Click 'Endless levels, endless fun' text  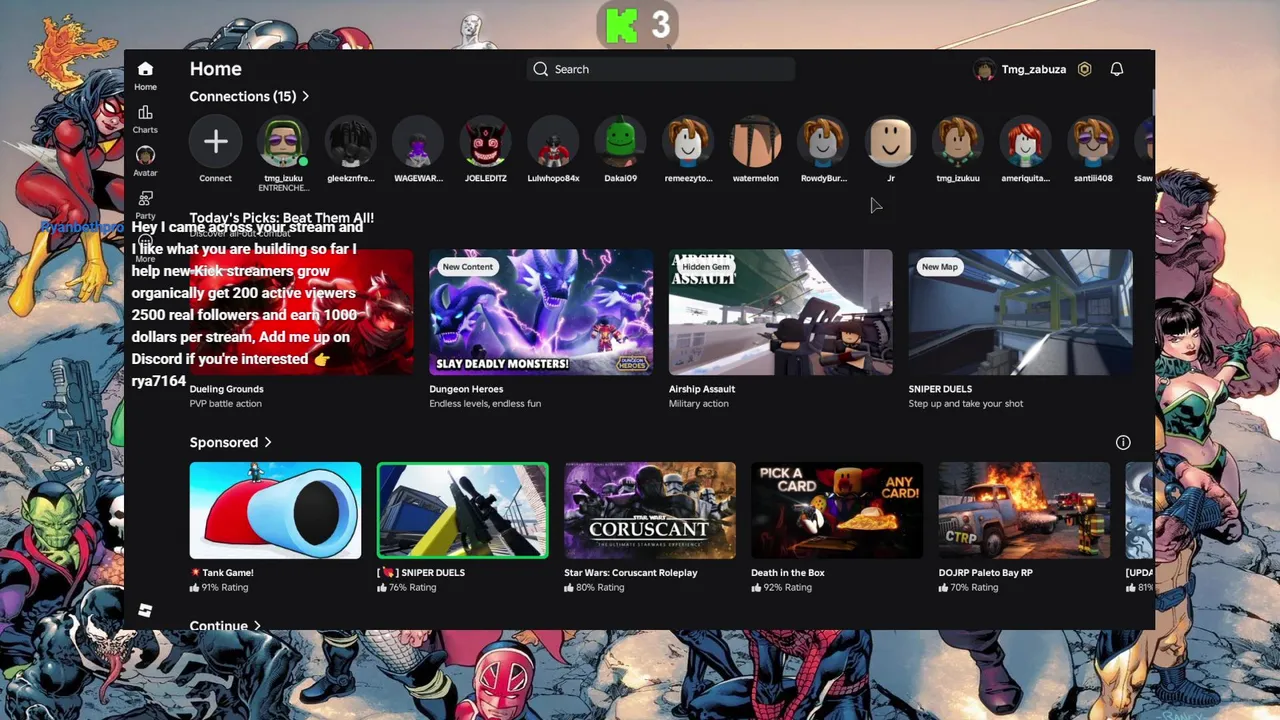(485, 404)
